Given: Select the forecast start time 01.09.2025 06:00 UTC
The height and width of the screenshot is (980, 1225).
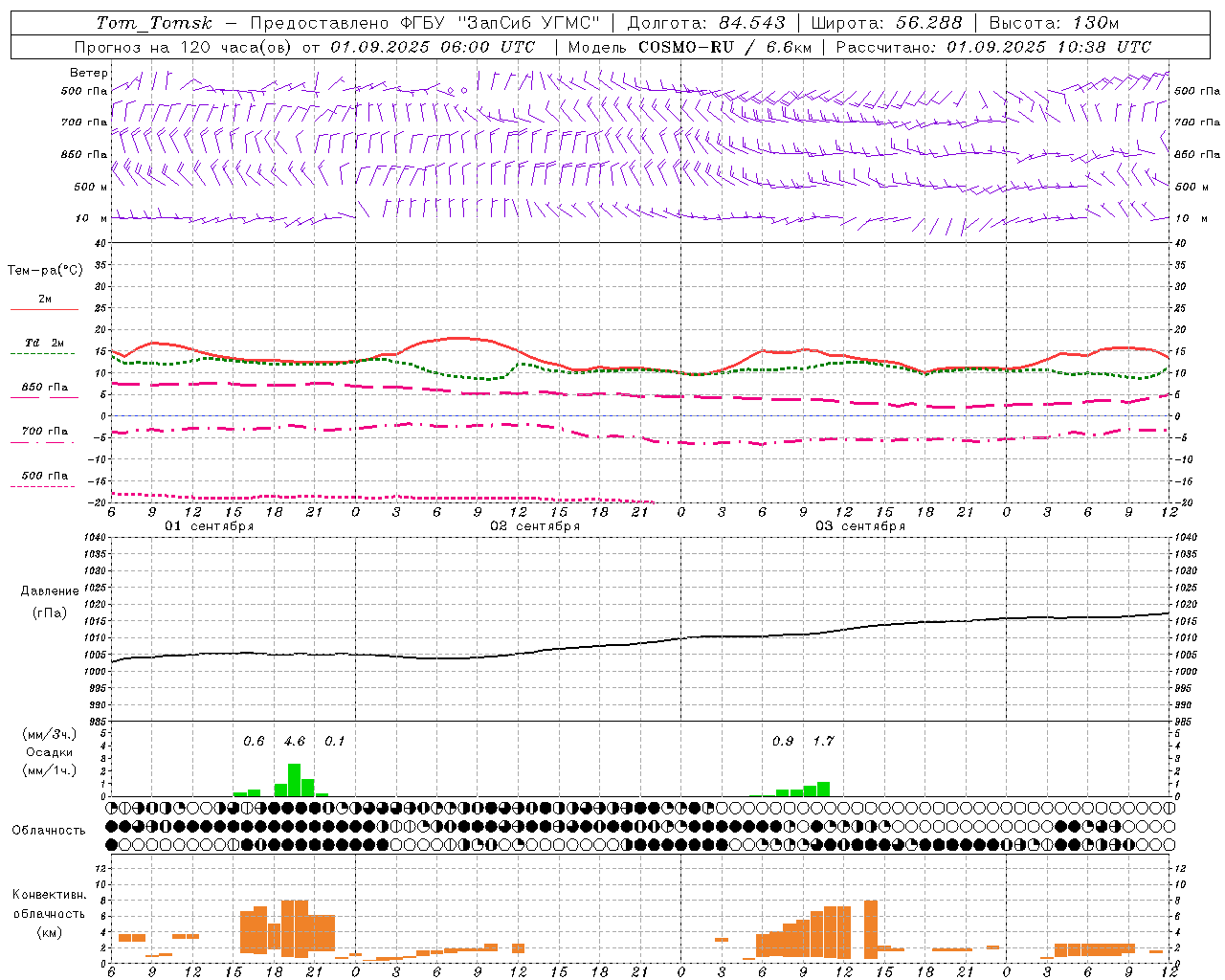Looking at the screenshot, I should [433, 47].
